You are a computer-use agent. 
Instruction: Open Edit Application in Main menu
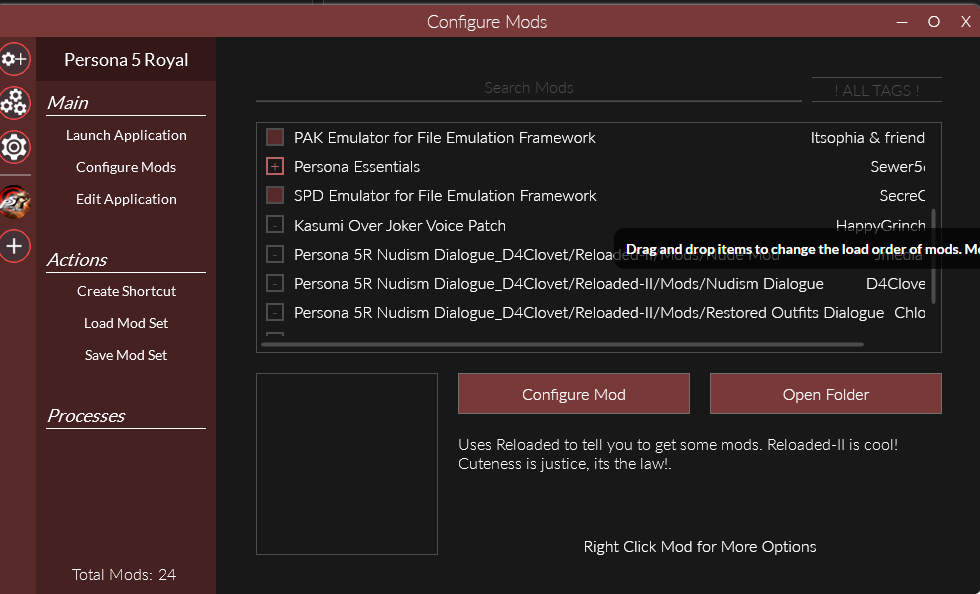click(x=126, y=199)
